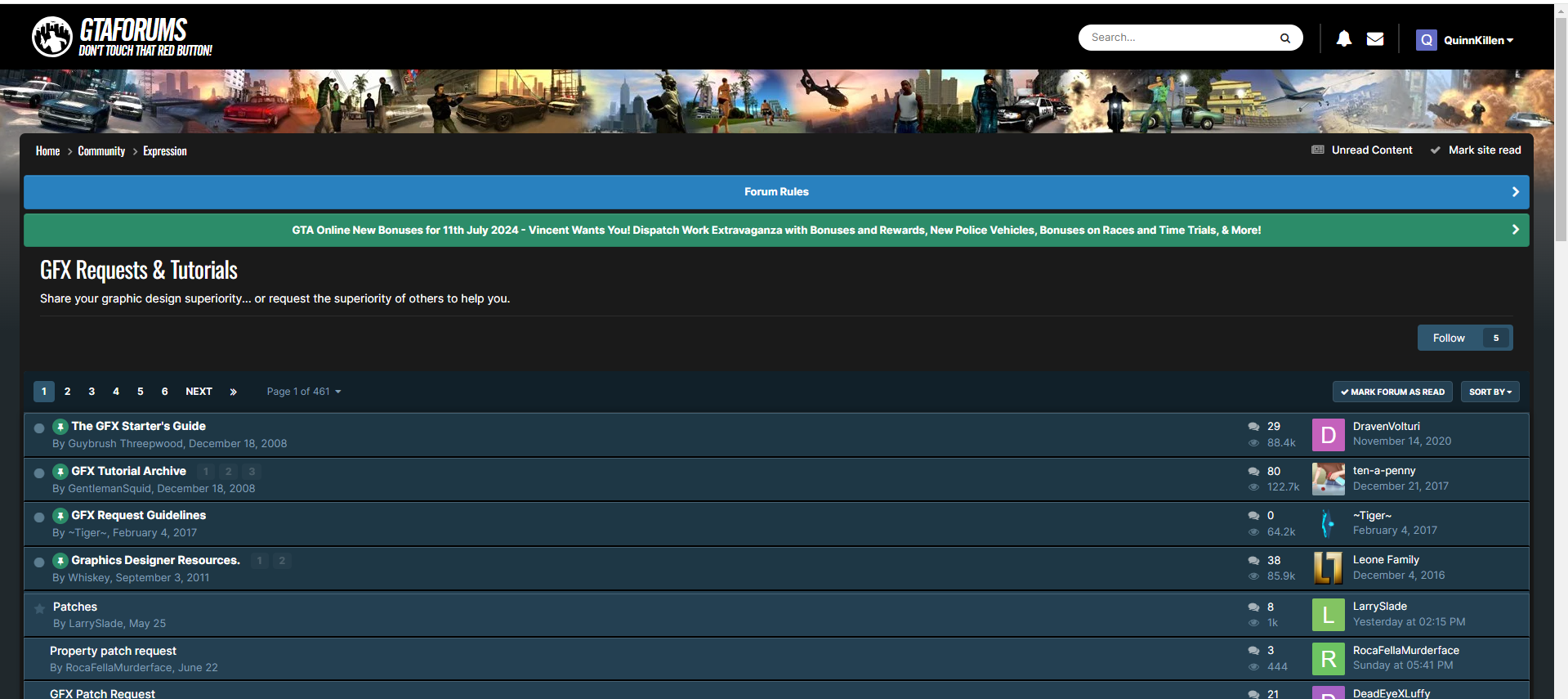Click the search input field

(1181, 38)
